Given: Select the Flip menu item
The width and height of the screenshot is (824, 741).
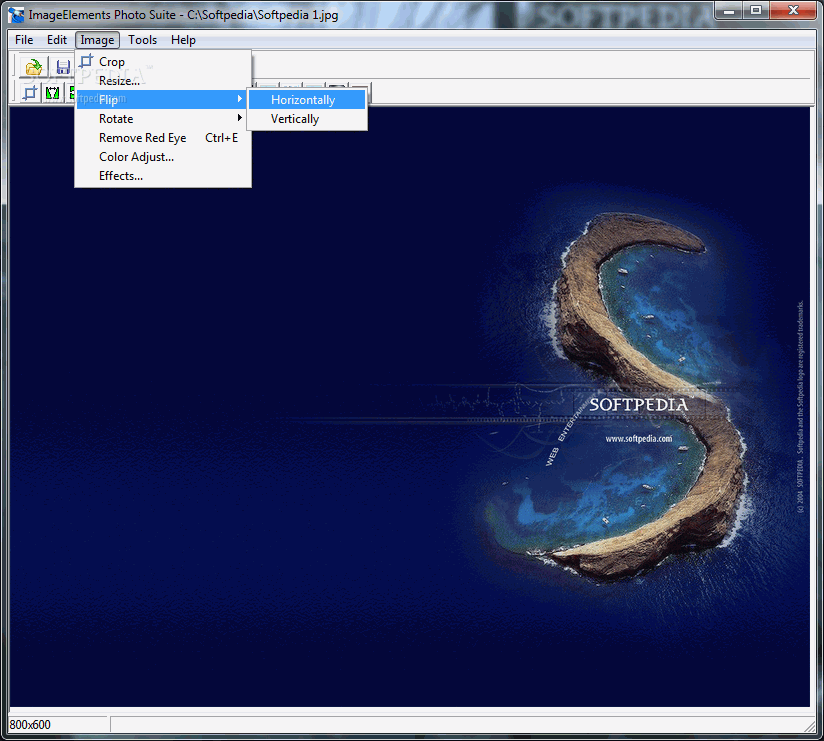Looking at the screenshot, I should 163,99.
